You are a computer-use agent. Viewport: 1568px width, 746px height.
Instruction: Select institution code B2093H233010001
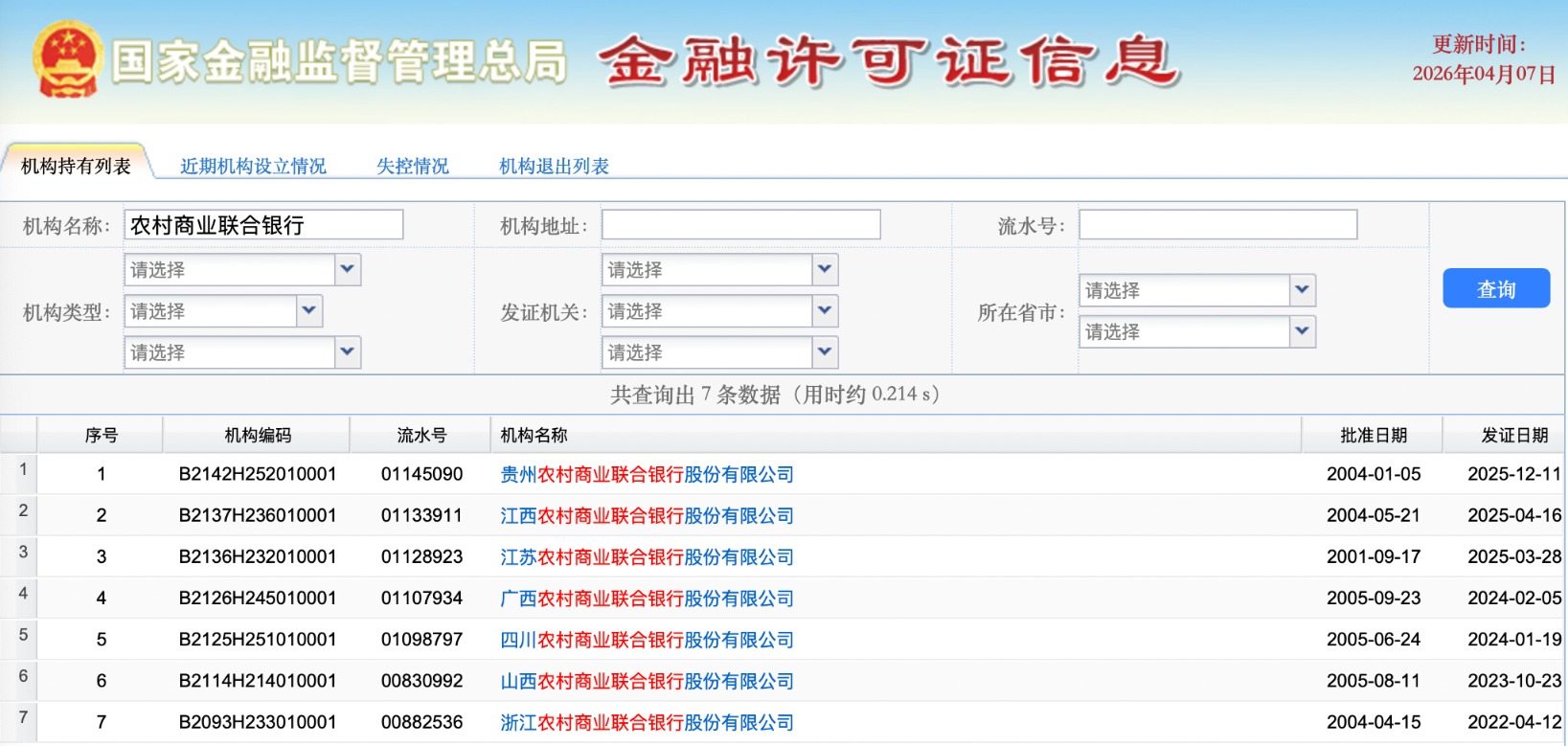point(258,722)
